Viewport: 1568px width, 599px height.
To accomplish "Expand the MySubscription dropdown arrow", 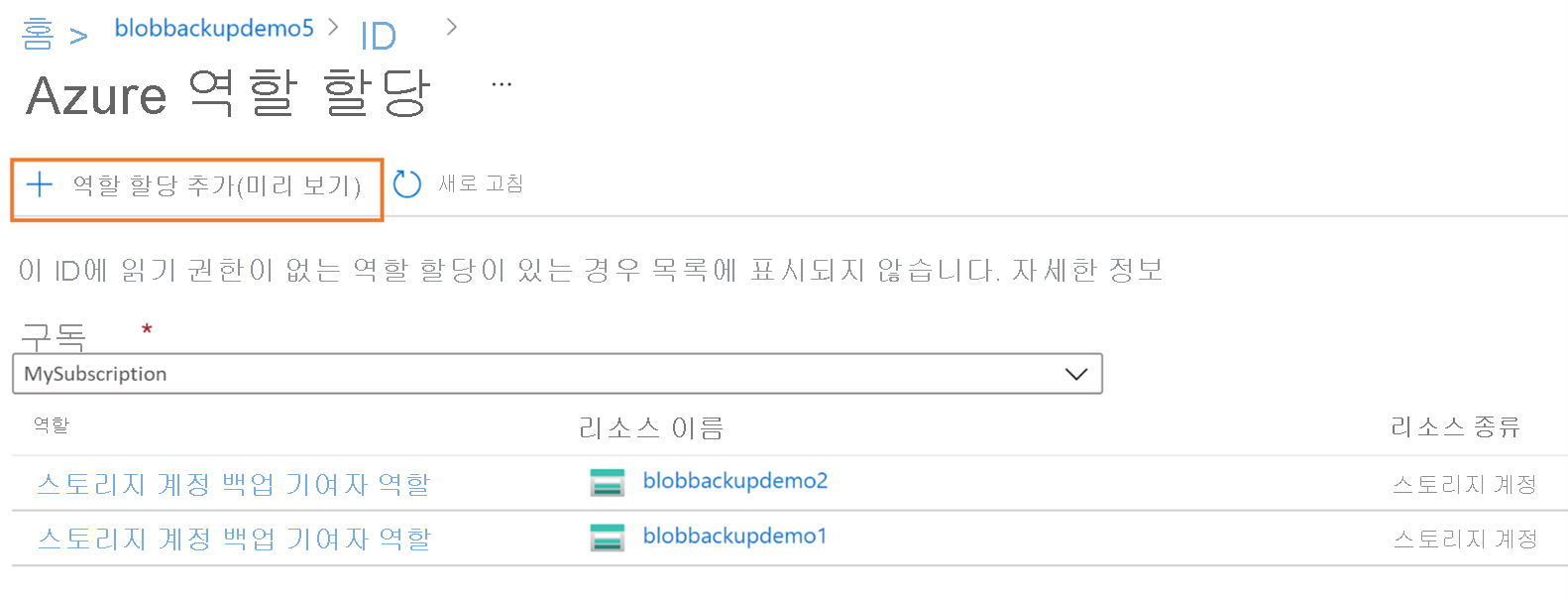I will tap(1075, 374).
